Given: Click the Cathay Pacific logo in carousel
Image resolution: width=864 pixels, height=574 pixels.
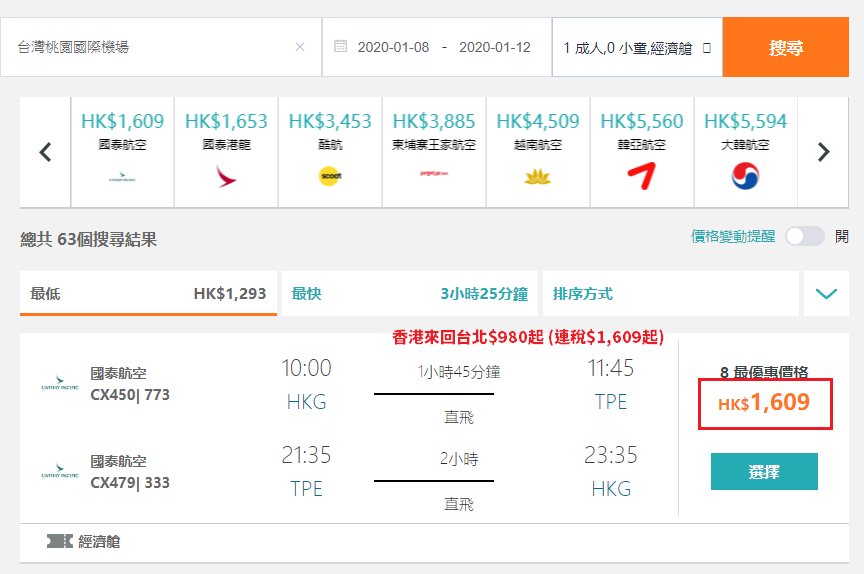Looking at the screenshot, I should 122,177.
